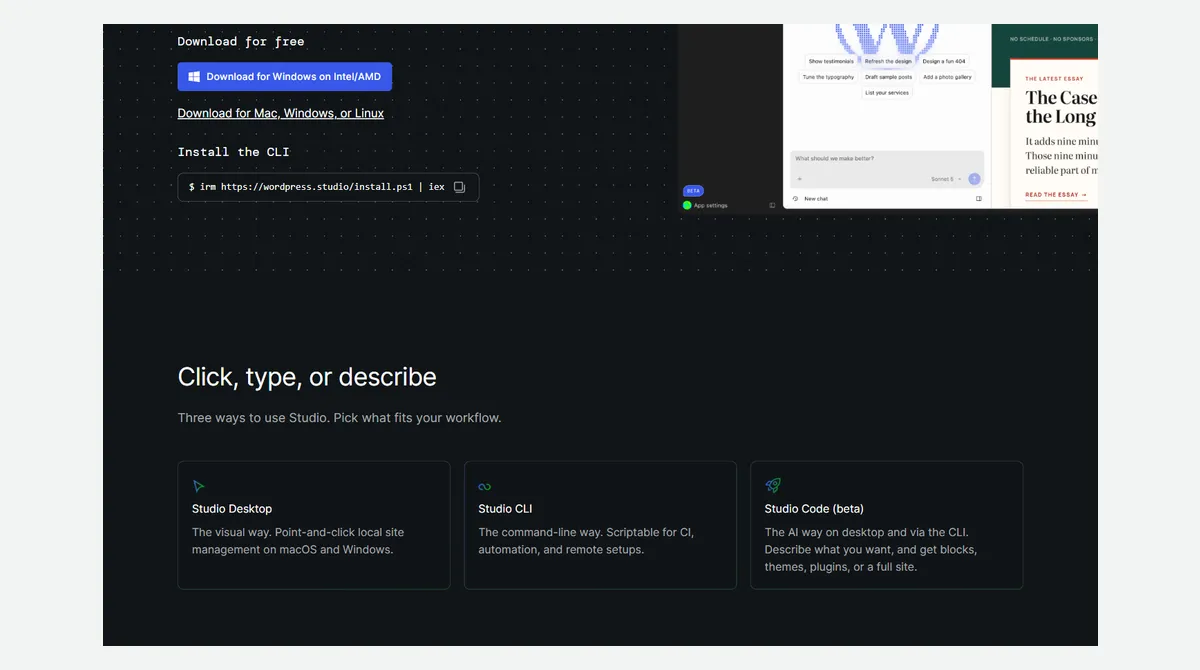Click the round send arrow button
This screenshot has width=1200, height=670.
coord(974,179)
